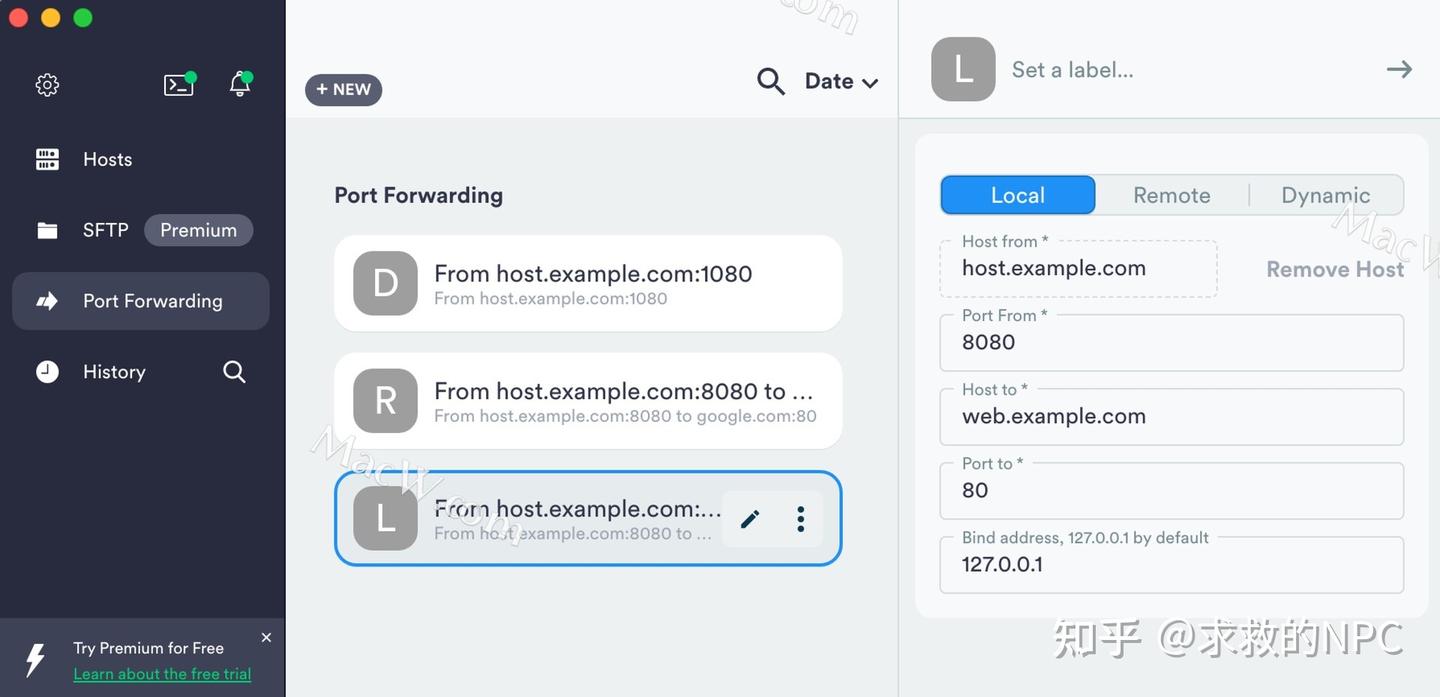This screenshot has height=697, width=1440.
Task: Open the History section
Action: [113, 371]
